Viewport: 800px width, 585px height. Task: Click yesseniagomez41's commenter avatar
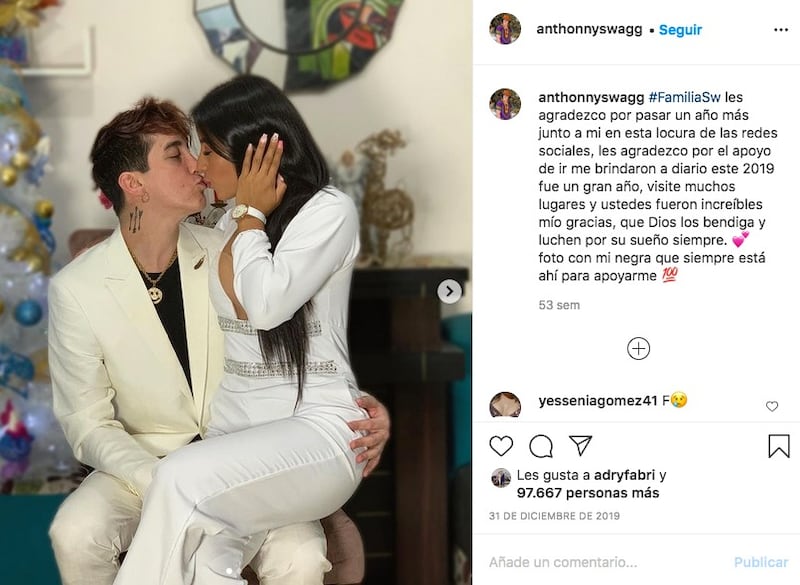coord(505,405)
